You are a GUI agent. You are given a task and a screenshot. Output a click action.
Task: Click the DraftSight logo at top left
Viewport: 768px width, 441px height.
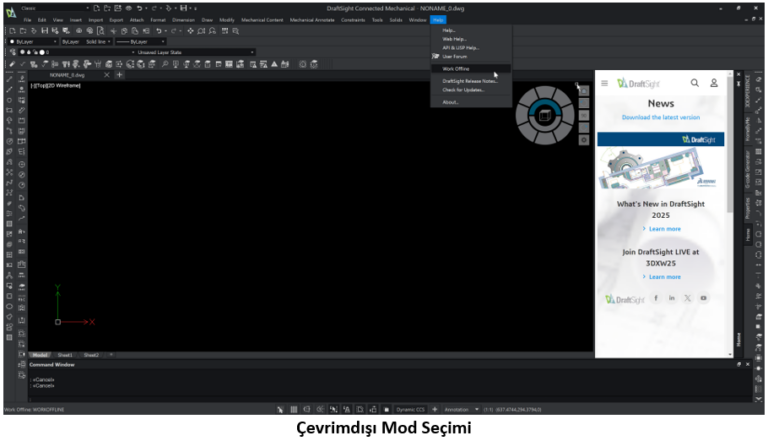[x=9, y=12]
